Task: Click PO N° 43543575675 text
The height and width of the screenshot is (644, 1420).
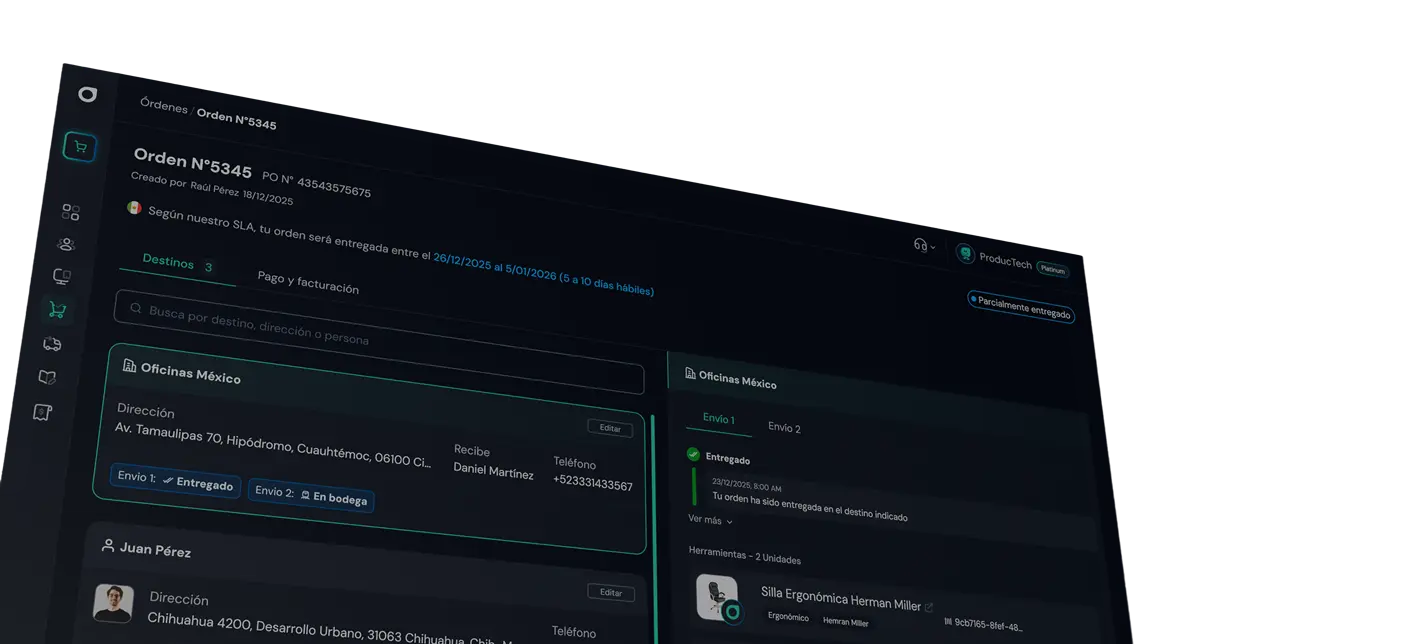Action: [x=316, y=184]
